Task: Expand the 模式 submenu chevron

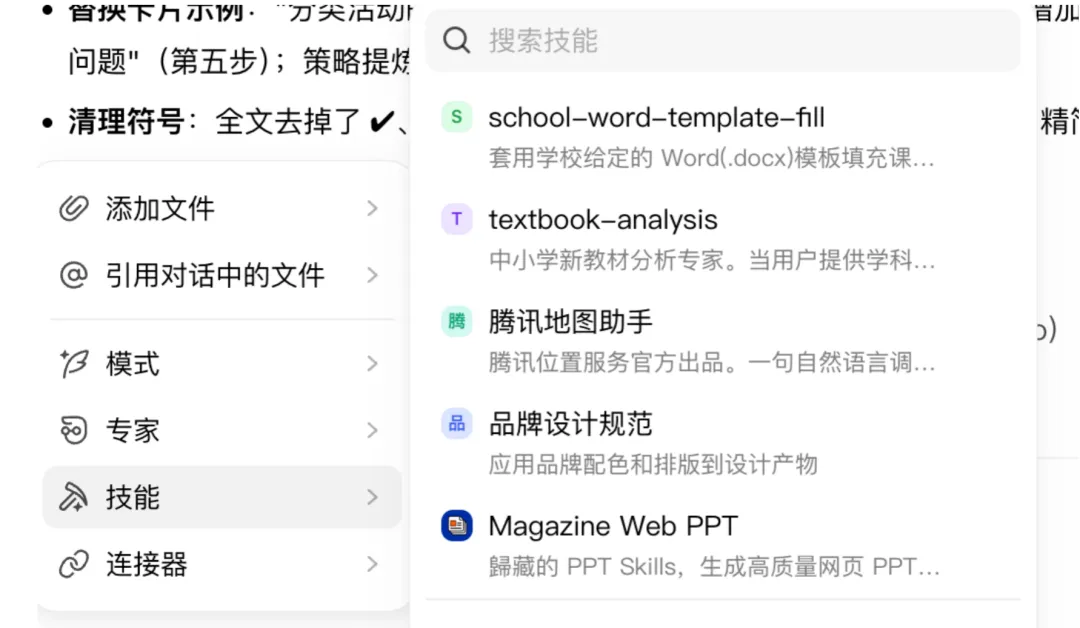Action: click(x=373, y=363)
